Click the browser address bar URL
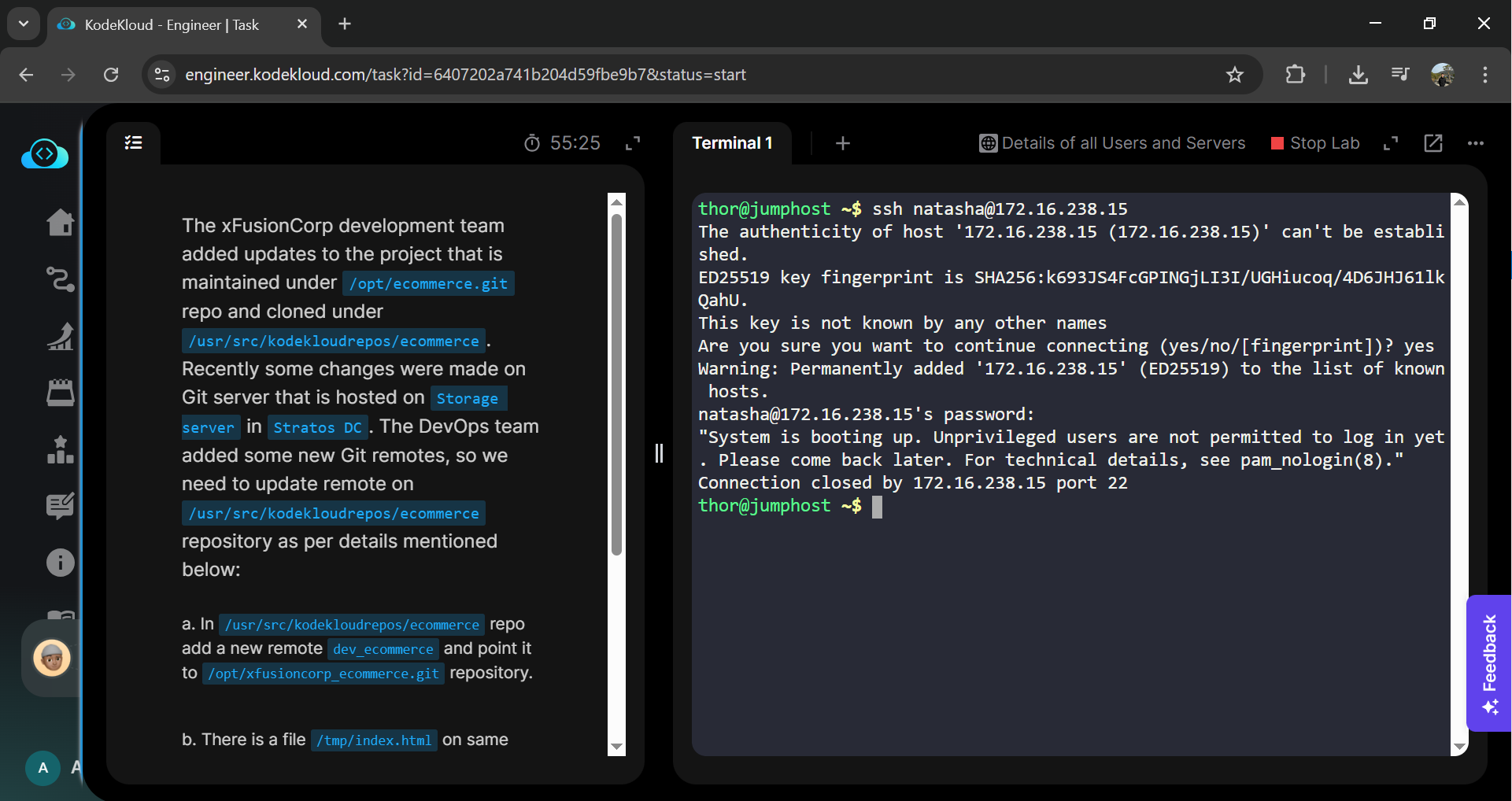 click(465, 75)
